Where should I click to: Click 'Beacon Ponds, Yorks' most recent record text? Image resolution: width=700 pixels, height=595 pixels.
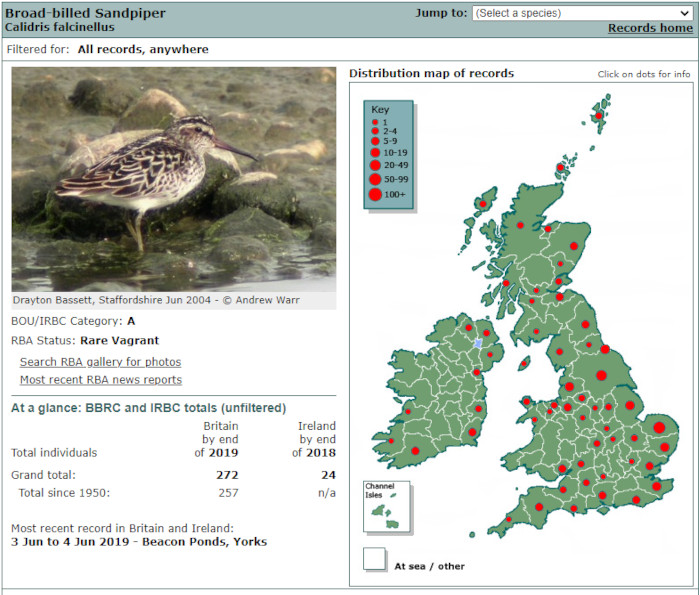click(x=204, y=541)
